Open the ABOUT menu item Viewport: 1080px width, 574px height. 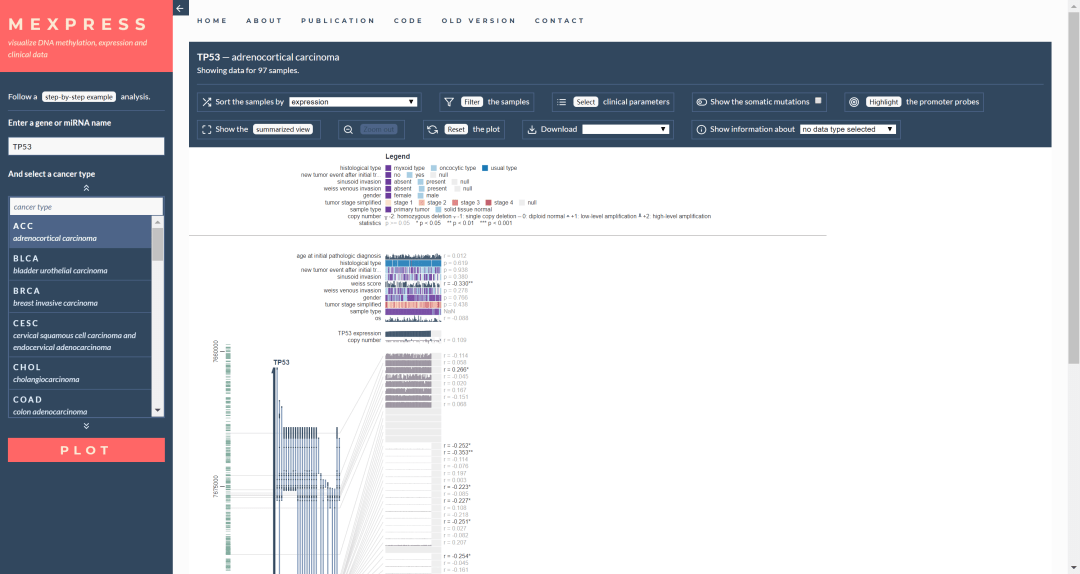tap(264, 21)
